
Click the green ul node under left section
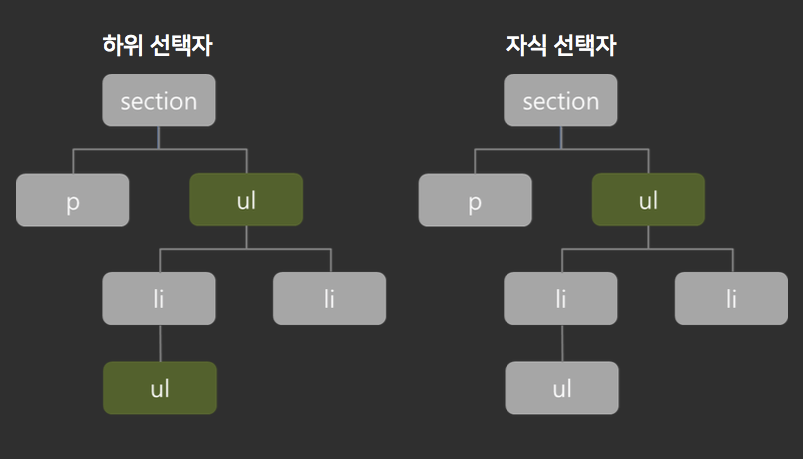point(246,199)
